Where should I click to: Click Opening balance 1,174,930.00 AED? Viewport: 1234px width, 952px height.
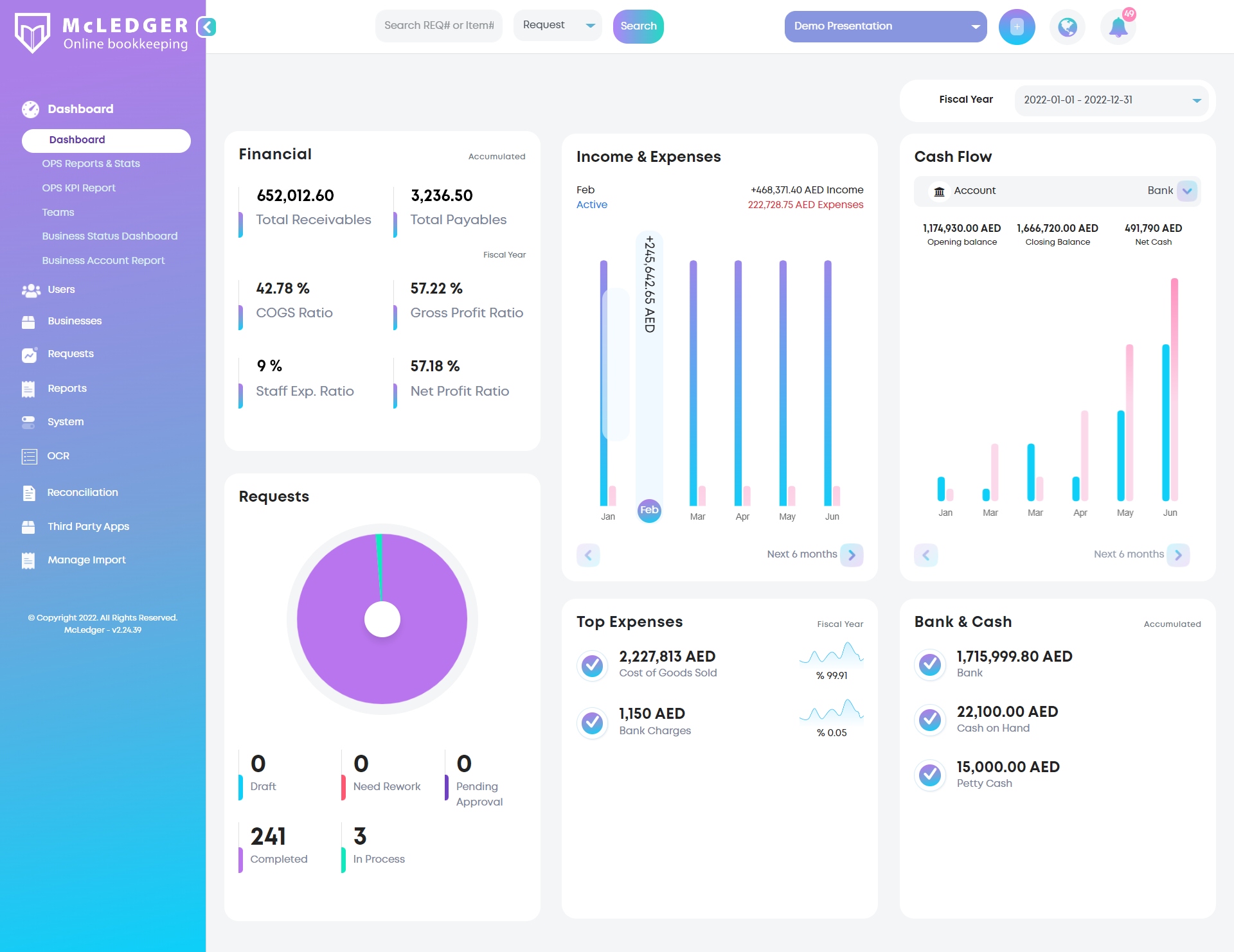[961, 229]
